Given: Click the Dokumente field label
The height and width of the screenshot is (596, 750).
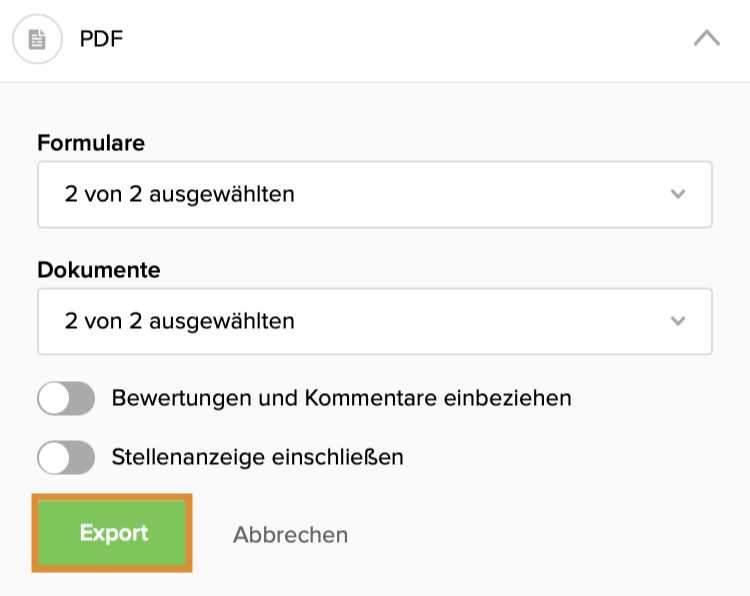Looking at the screenshot, I should [98, 270].
